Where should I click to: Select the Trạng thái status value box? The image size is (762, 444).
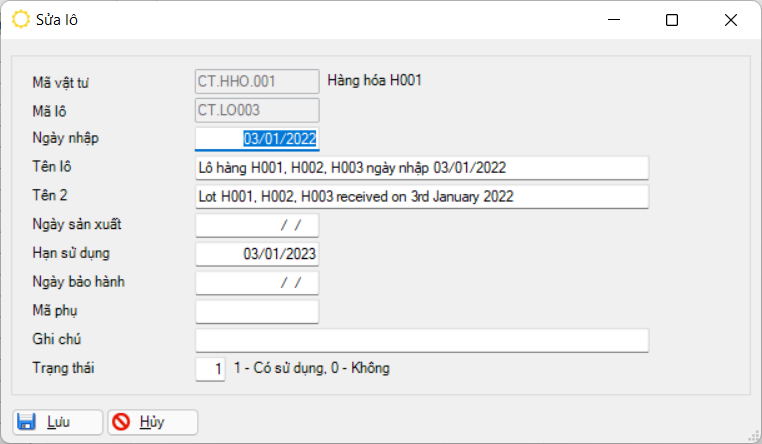(x=211, y=369)
